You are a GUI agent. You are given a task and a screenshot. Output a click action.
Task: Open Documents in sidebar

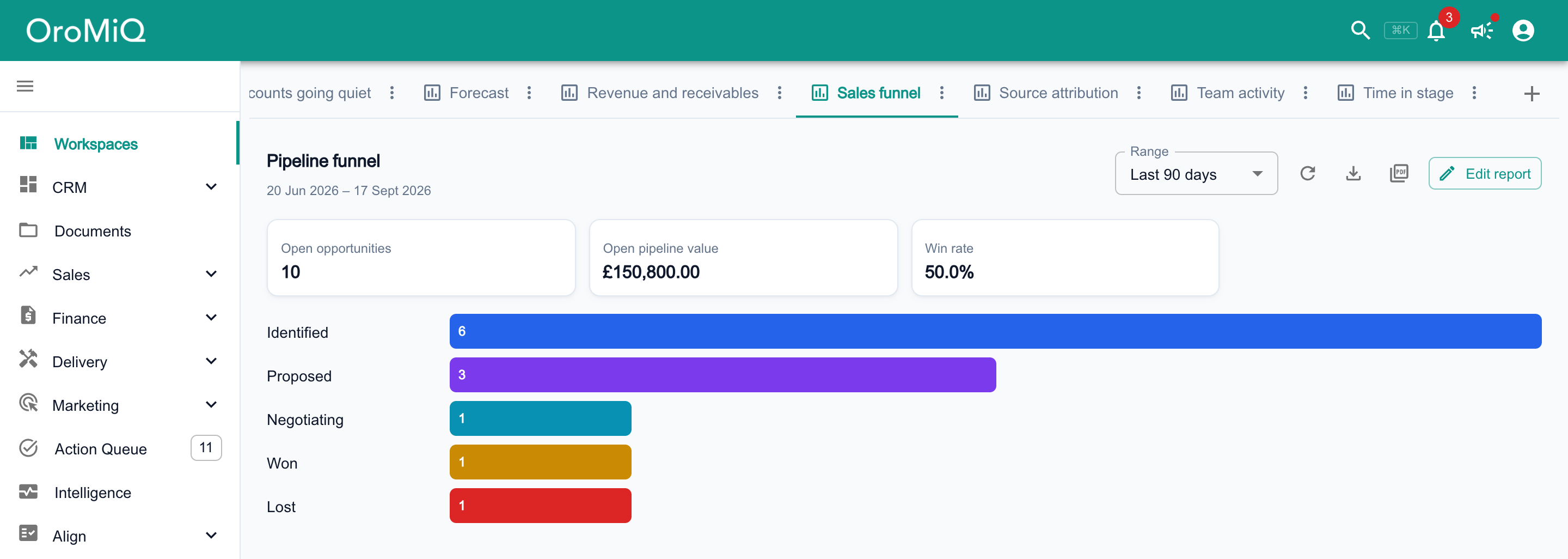[x=119, y=231]
